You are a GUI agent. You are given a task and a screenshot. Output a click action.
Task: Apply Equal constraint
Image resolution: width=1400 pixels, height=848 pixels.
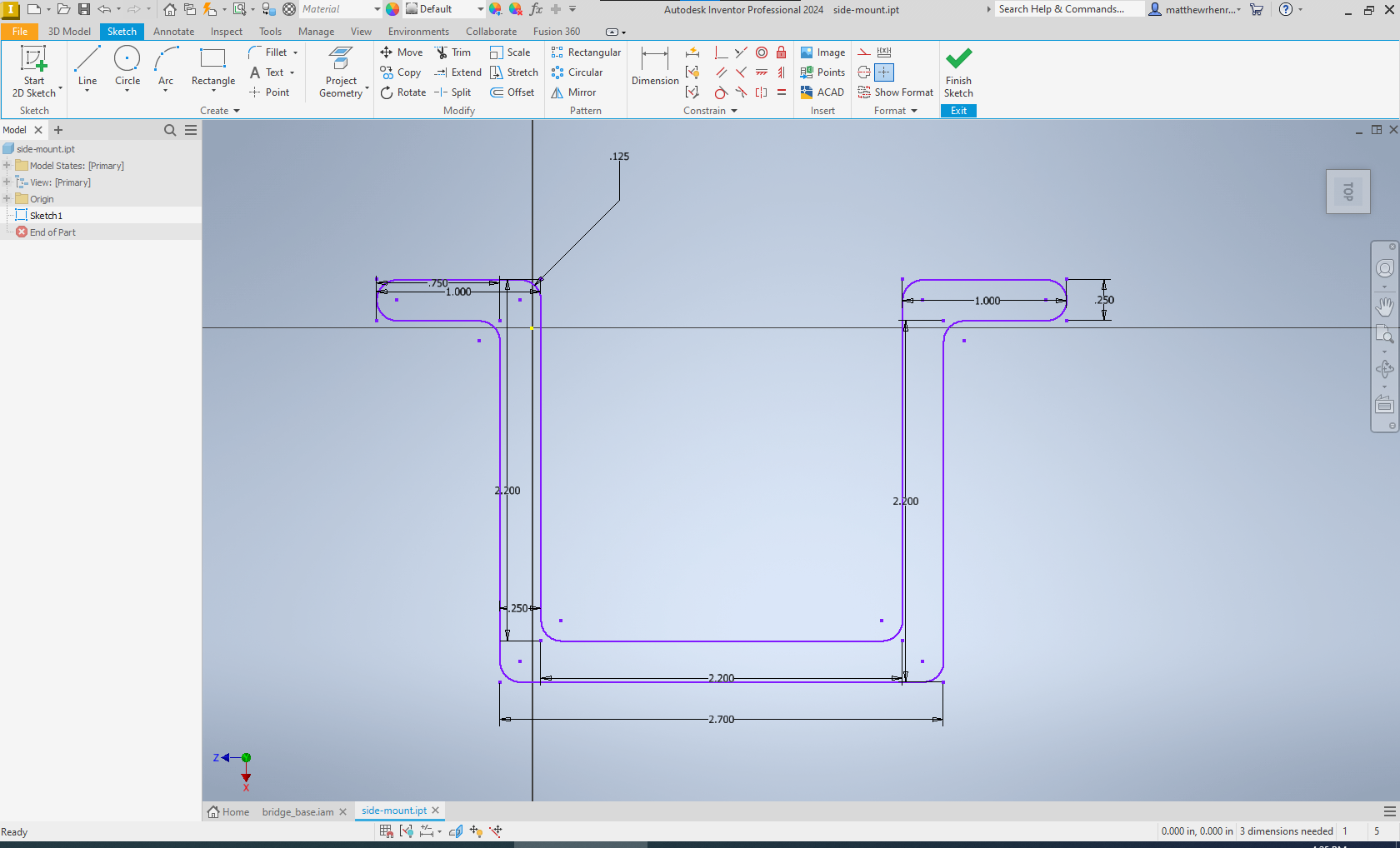(x=782, y=92)
